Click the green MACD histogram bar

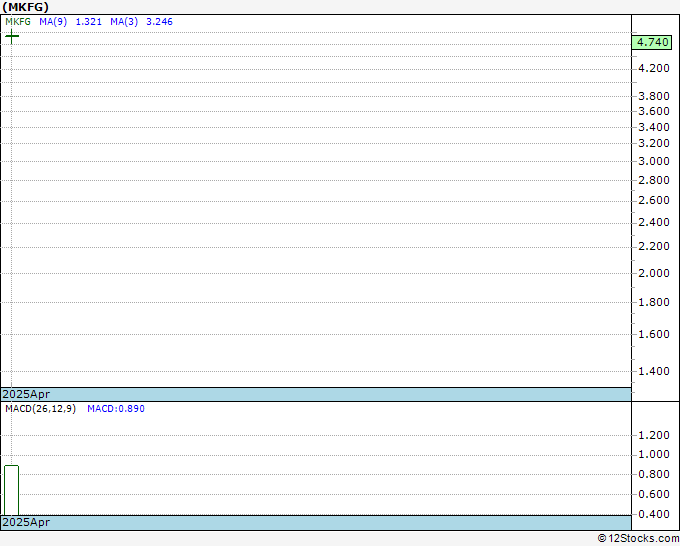(x=11, y=490)
